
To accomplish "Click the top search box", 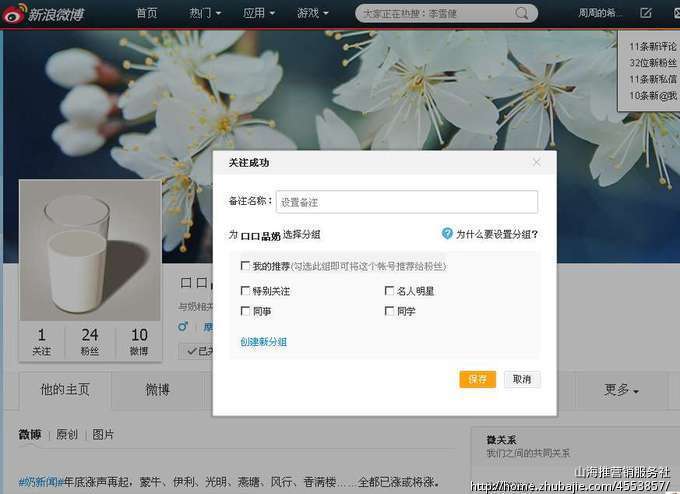I will pyautogui.click(x=447, y=13).
